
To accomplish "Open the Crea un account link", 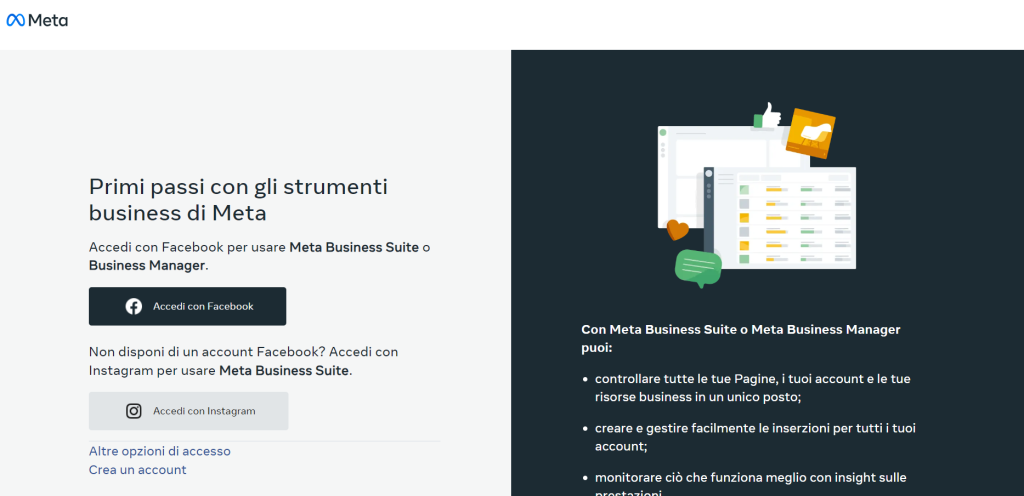I will click(137, 470).
